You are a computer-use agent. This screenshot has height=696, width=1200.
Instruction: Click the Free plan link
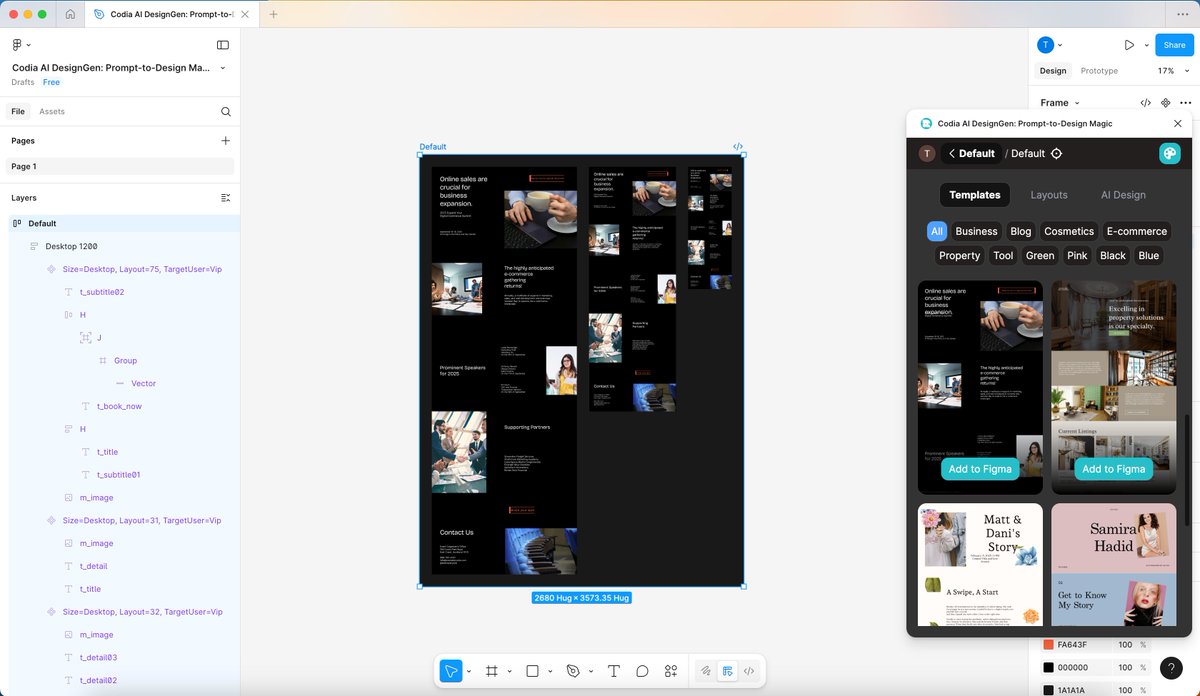51,82
